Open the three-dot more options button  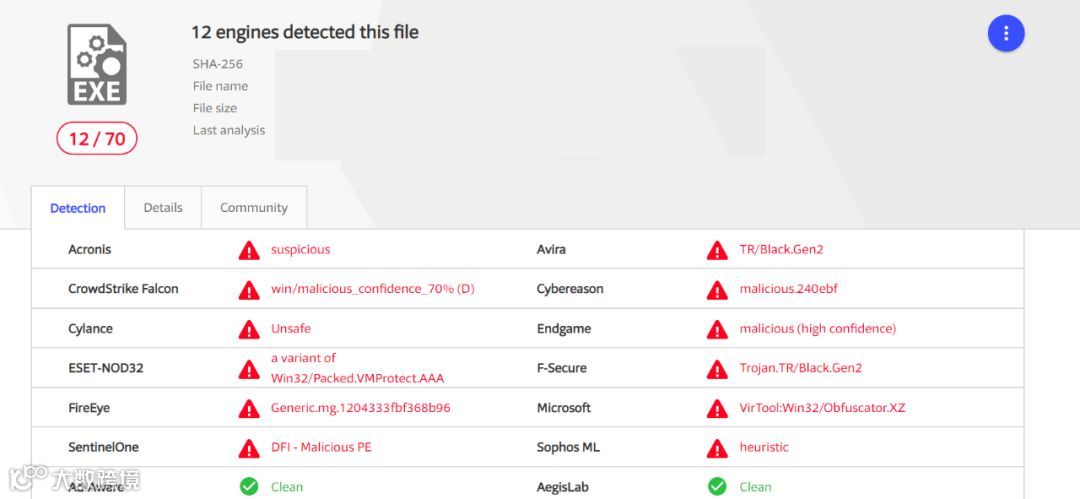pos(1006,33)
